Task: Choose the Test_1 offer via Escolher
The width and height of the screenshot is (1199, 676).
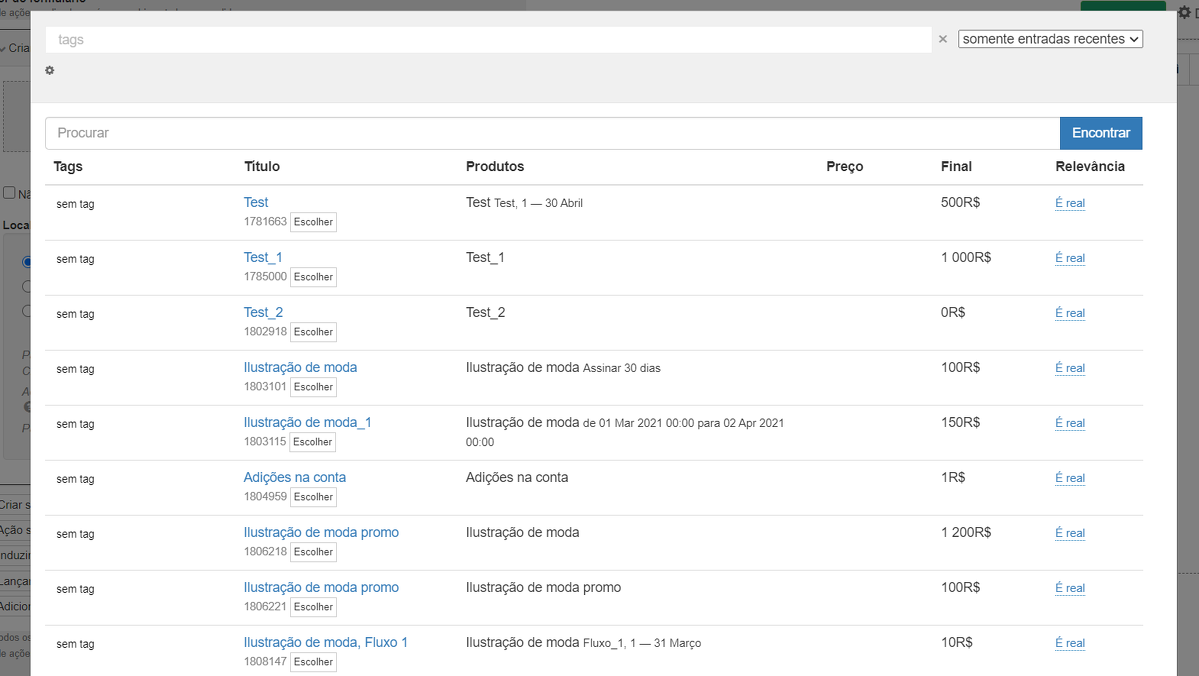Action: click(313, 277)
